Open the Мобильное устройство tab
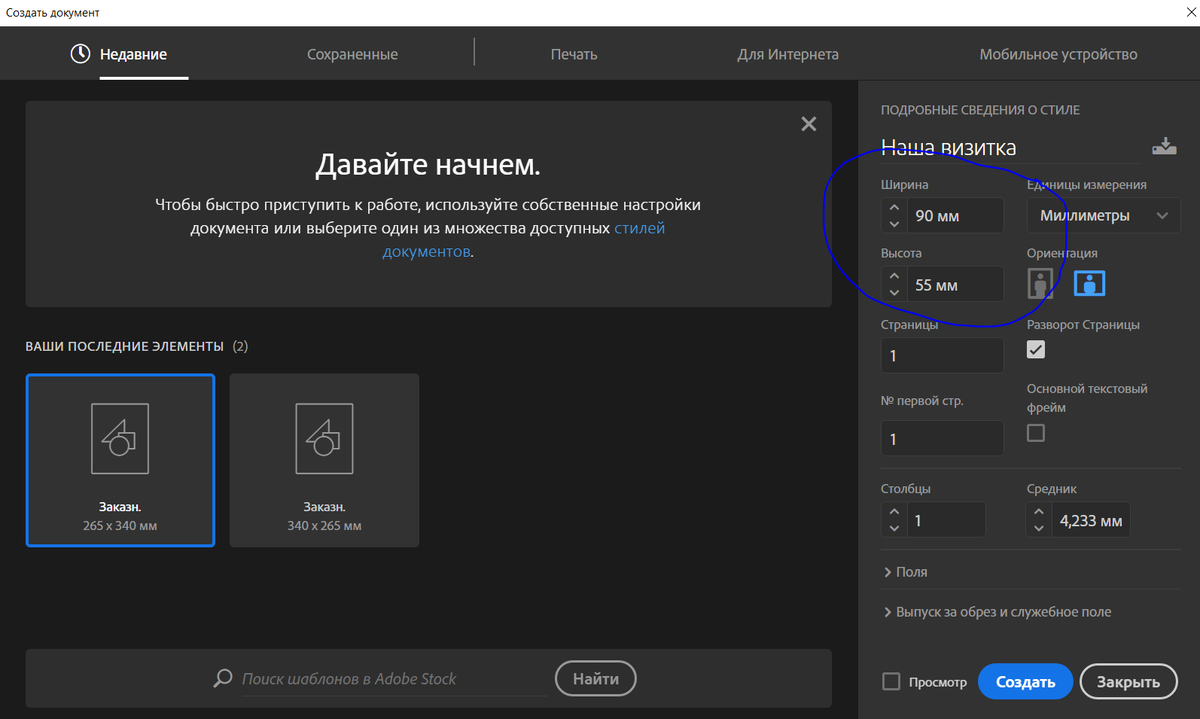 pos(1058,54)
